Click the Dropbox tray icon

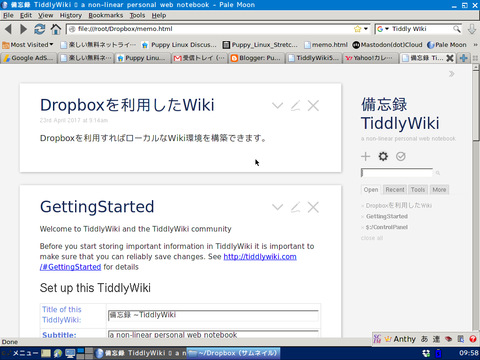[x=426, y=353]
